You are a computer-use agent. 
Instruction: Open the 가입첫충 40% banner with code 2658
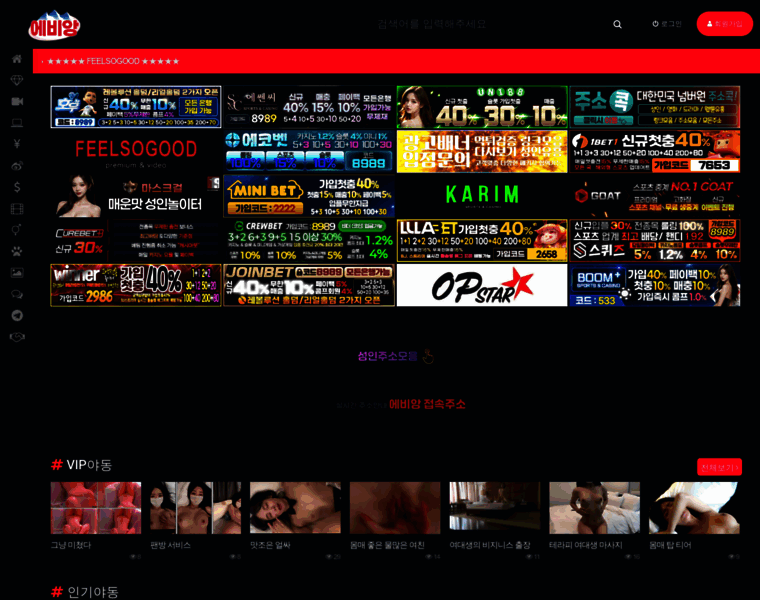coord(482,240)
